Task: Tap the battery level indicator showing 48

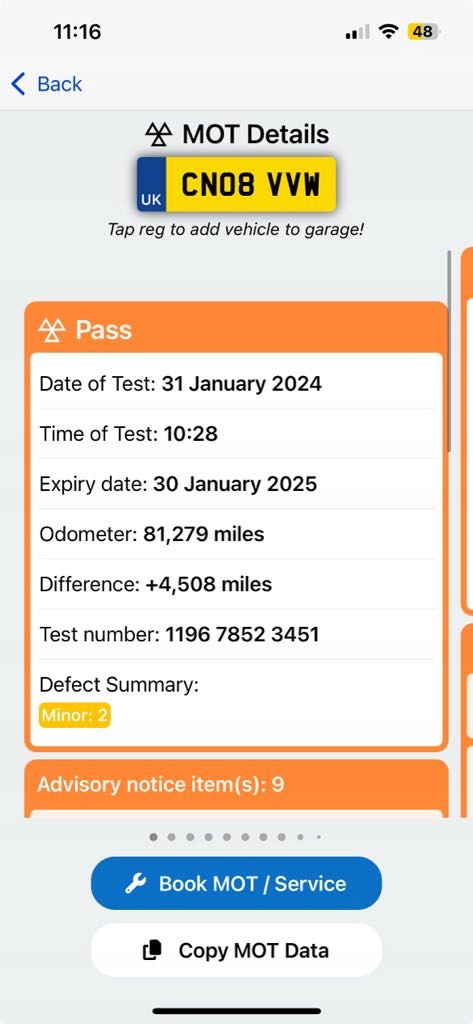Action: (424, 31)
